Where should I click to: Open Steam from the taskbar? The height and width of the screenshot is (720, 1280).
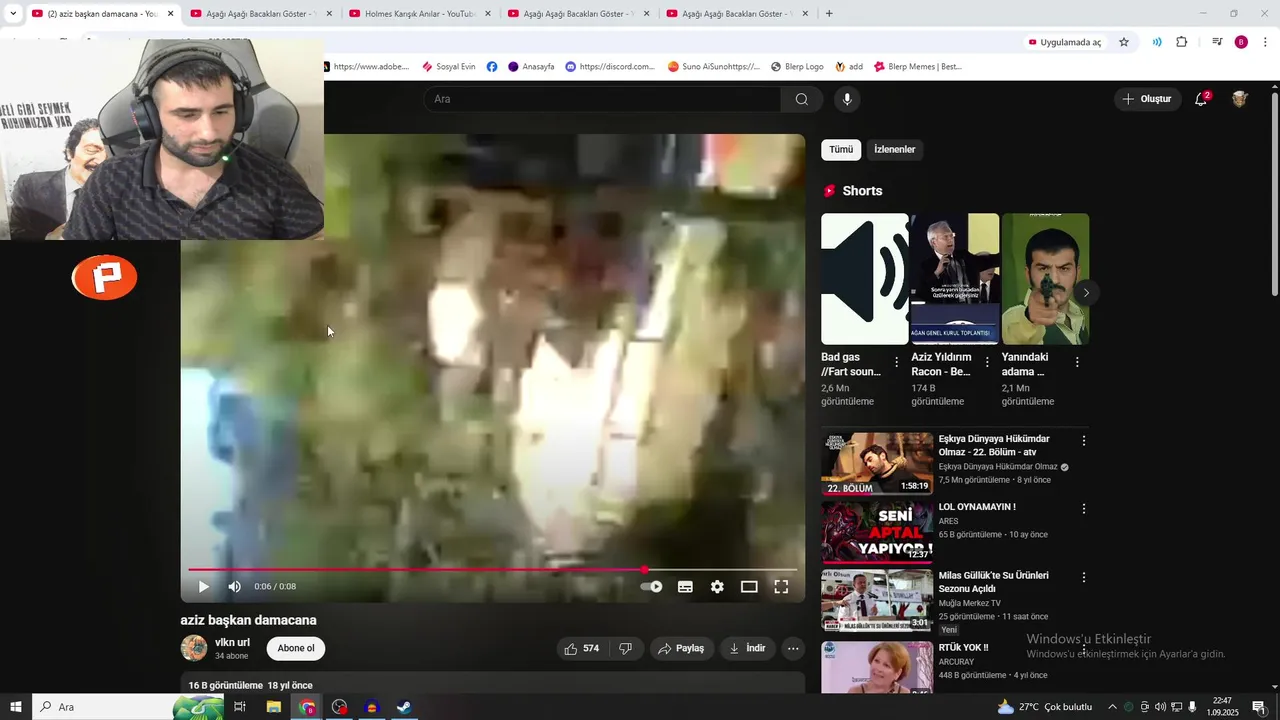coord(404,707)
